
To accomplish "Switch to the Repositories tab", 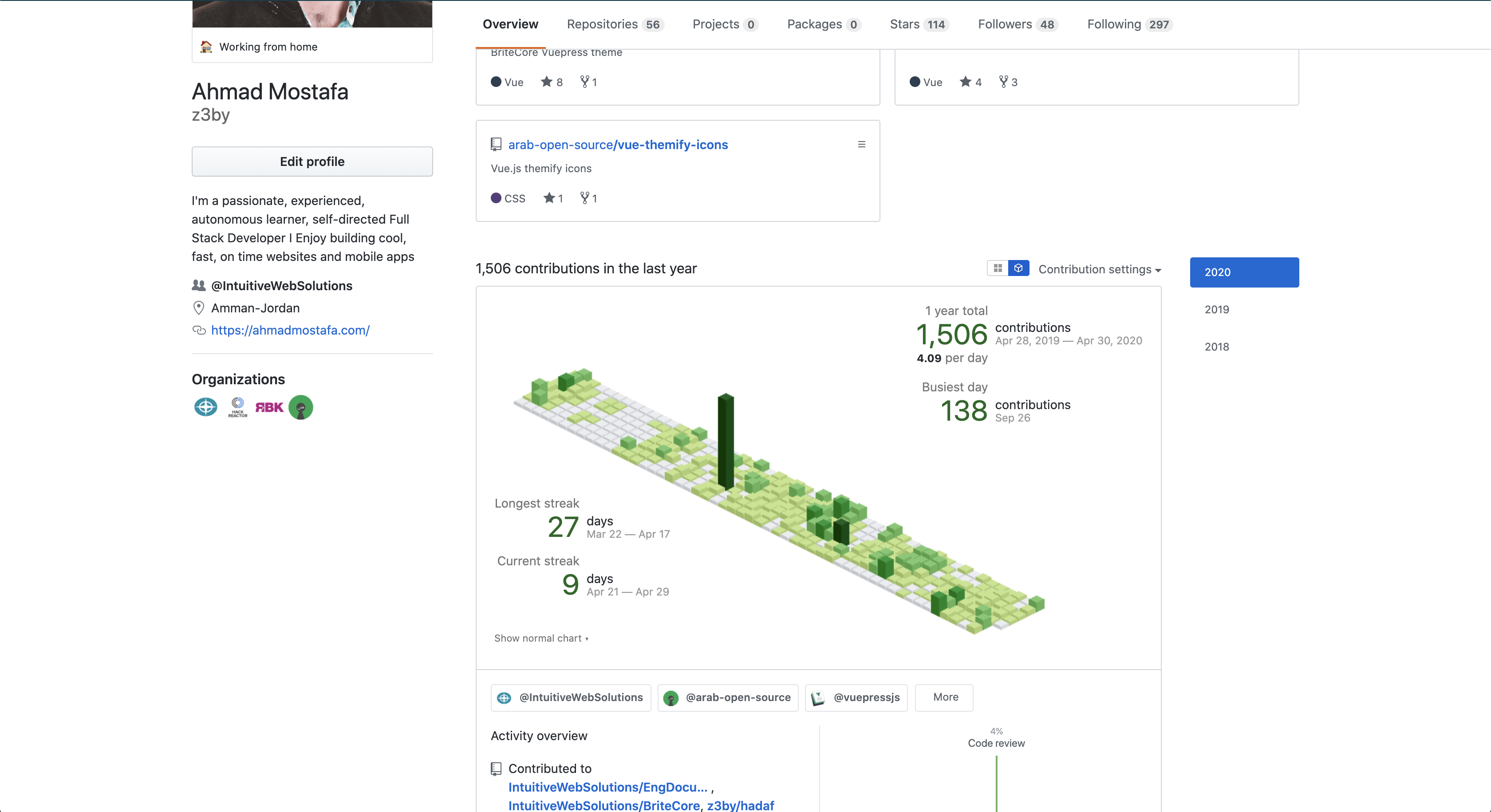I will pyautogui.click(x=614, y=24).
